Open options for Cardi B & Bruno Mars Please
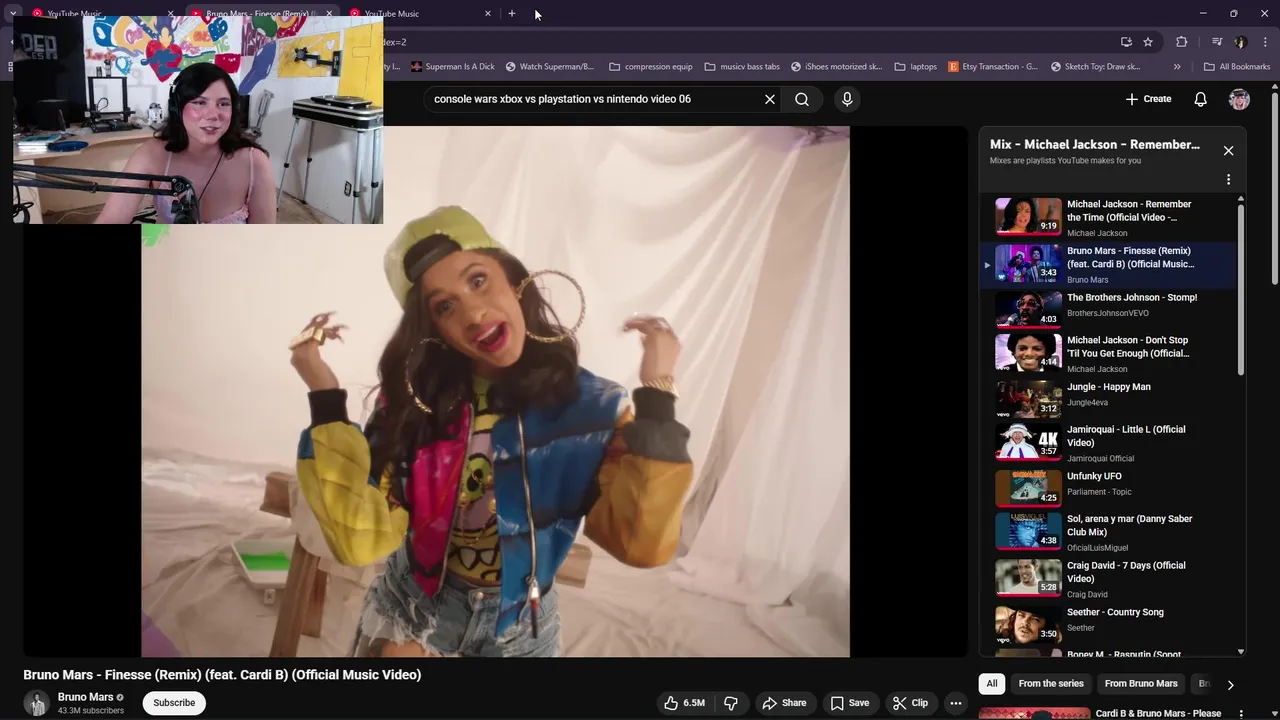1280x720 pixels. coord(1242,714)
